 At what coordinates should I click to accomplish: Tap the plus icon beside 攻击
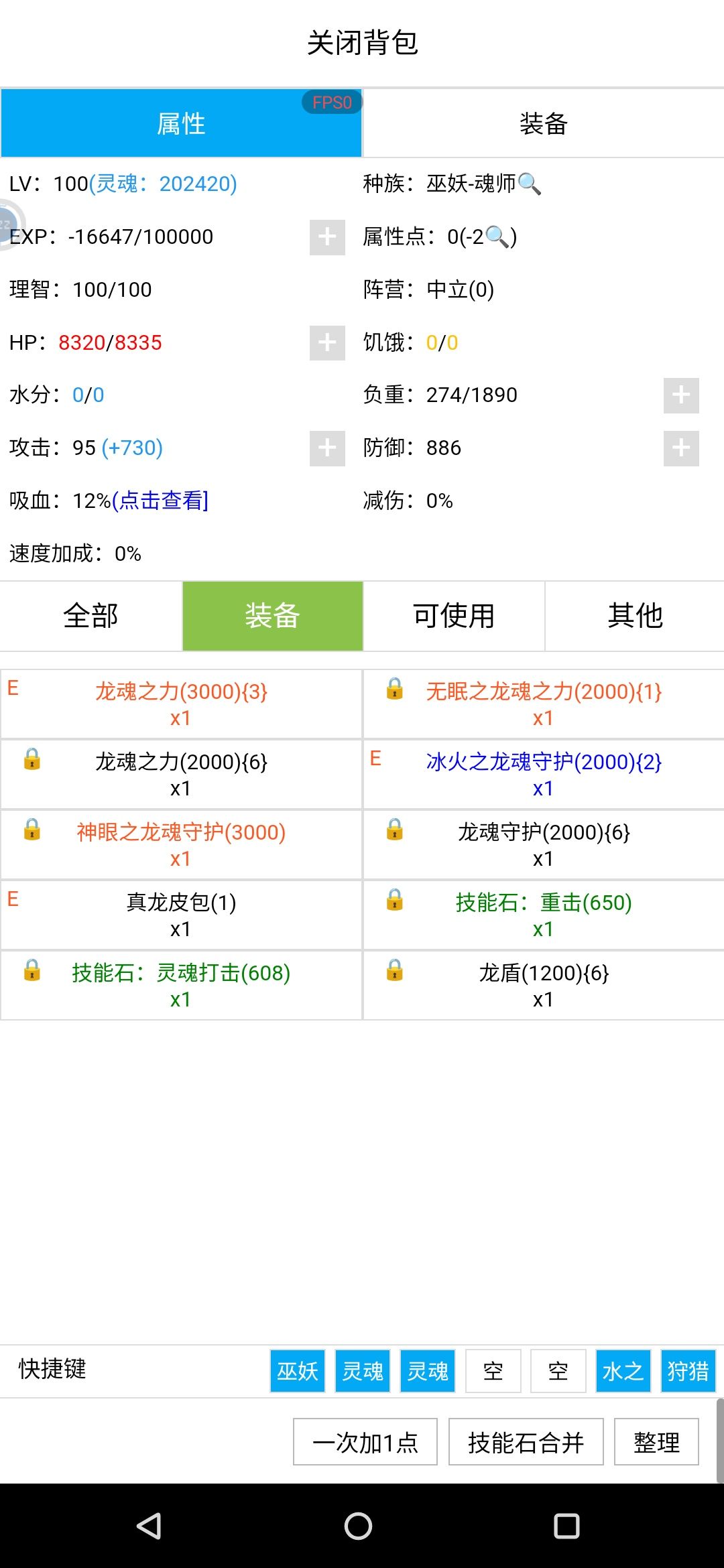pos(327,448)
